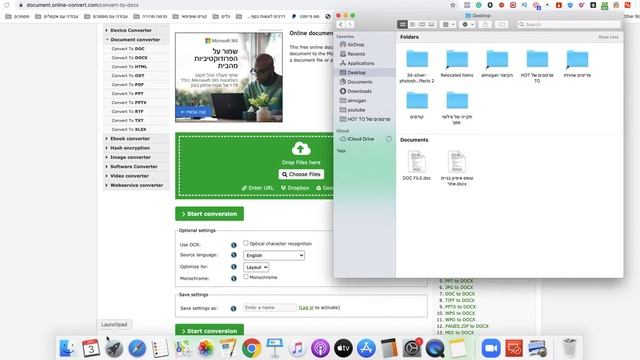Select Convert To DOC in sidebar
The width and height of the screenshot is (640, 360).
click(128, 49)
